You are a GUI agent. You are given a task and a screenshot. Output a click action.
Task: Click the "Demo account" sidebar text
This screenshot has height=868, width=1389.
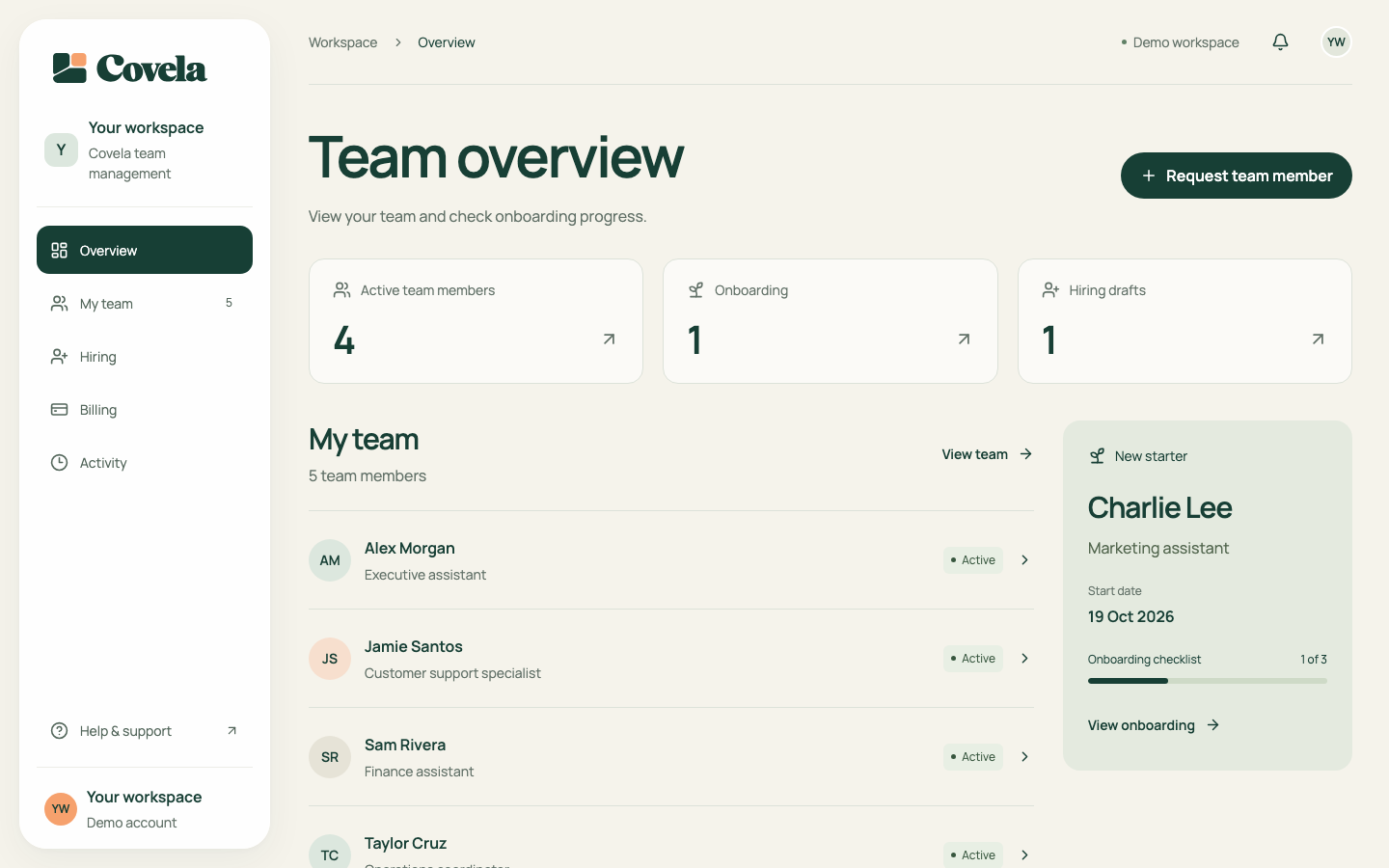132,823
